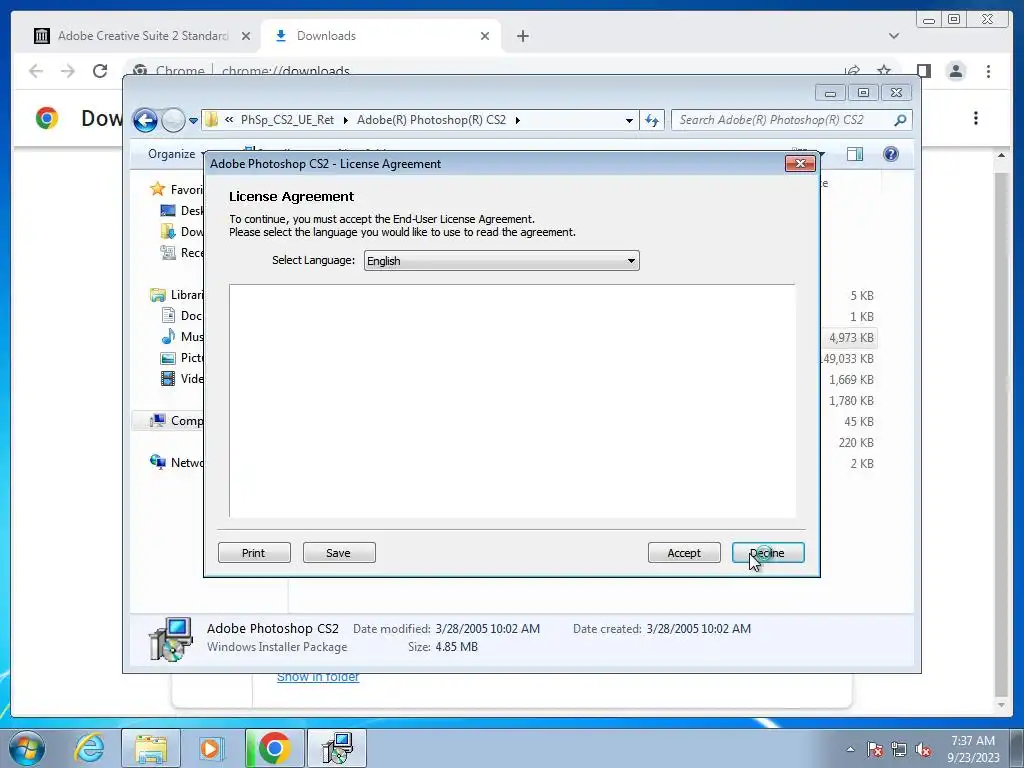
Task: Close the Downloads tab
Action: point(485,36)
